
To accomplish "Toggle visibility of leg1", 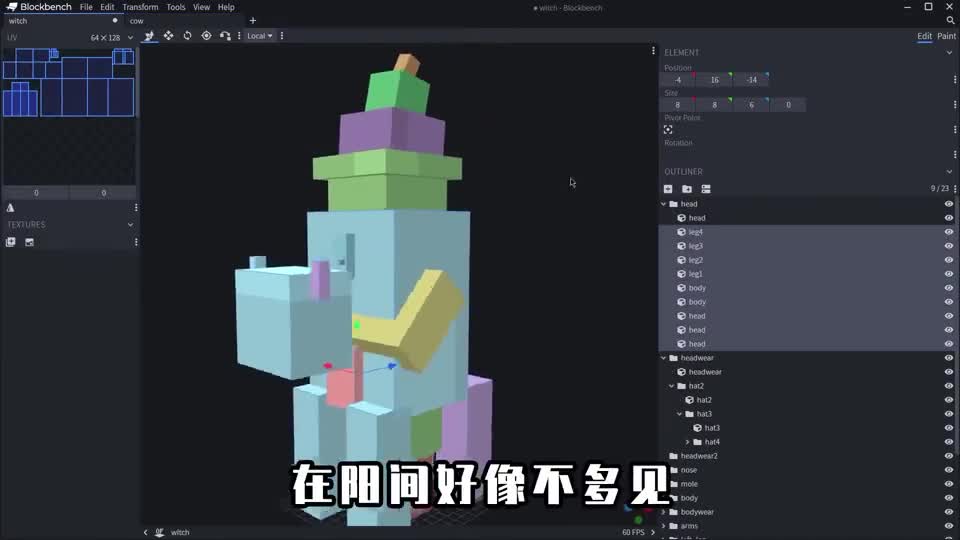I will [x=948, y=274].
